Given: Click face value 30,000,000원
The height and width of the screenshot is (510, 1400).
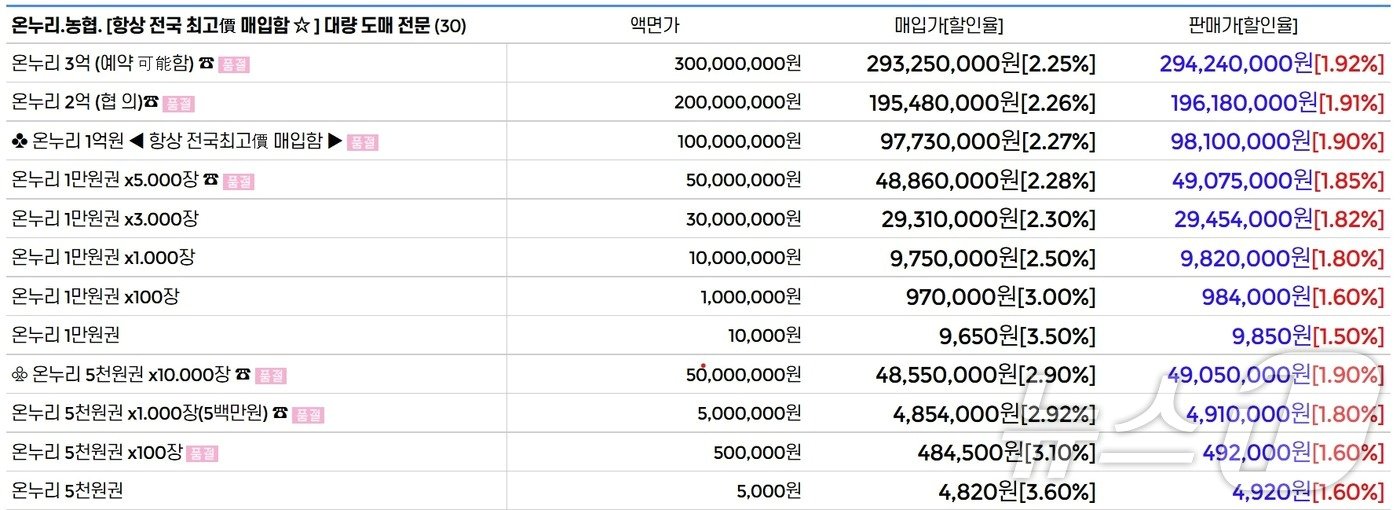Looking at the screenshot, I should tap(743, 220).
